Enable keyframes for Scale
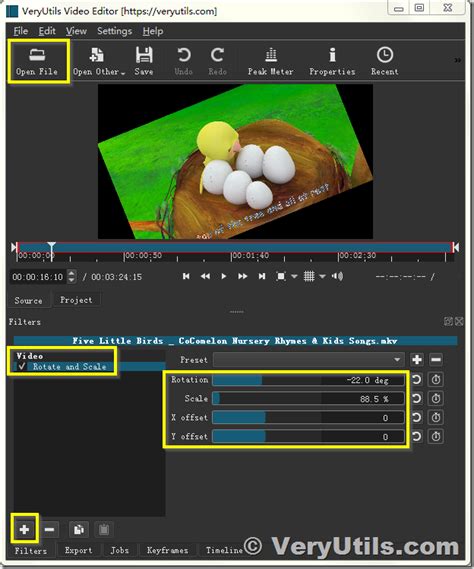The image size is (474, 569). tap(436, 398)
